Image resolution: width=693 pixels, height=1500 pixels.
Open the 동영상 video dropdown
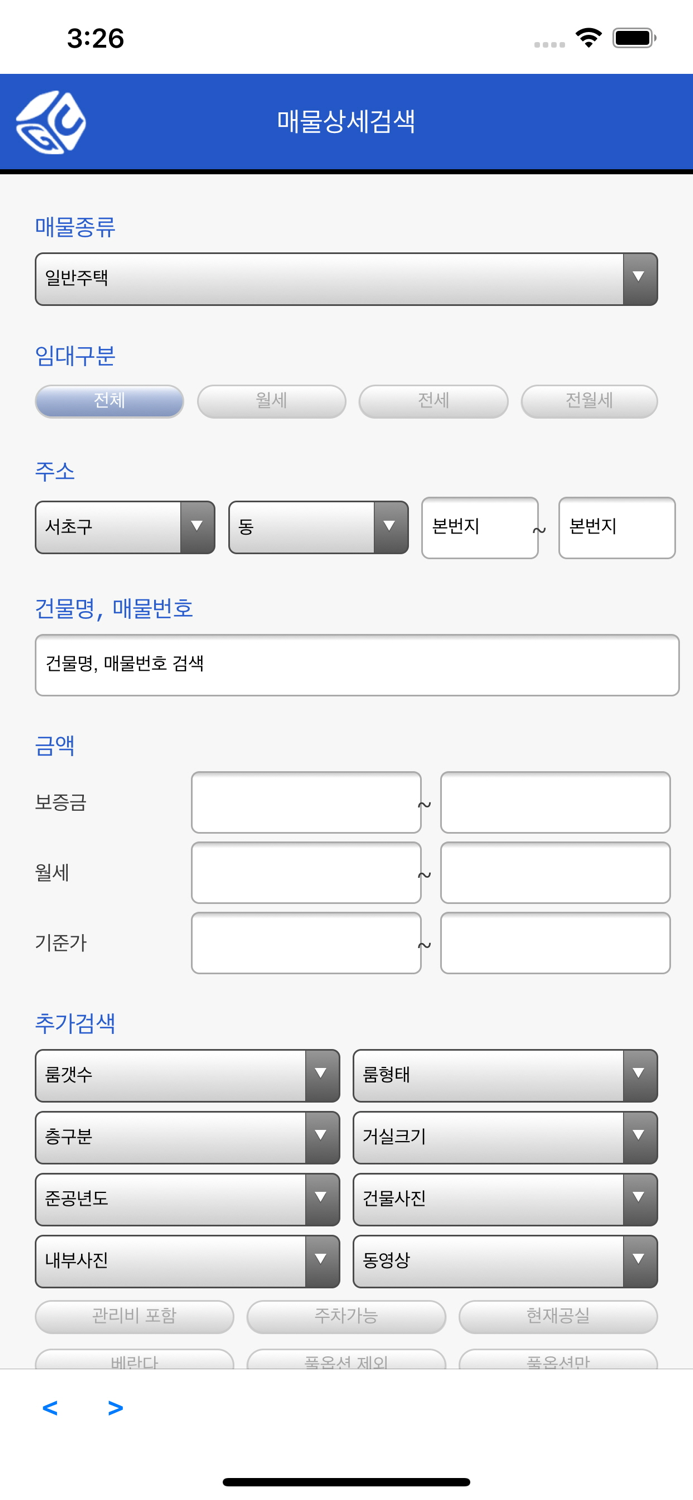[505, 1260]
